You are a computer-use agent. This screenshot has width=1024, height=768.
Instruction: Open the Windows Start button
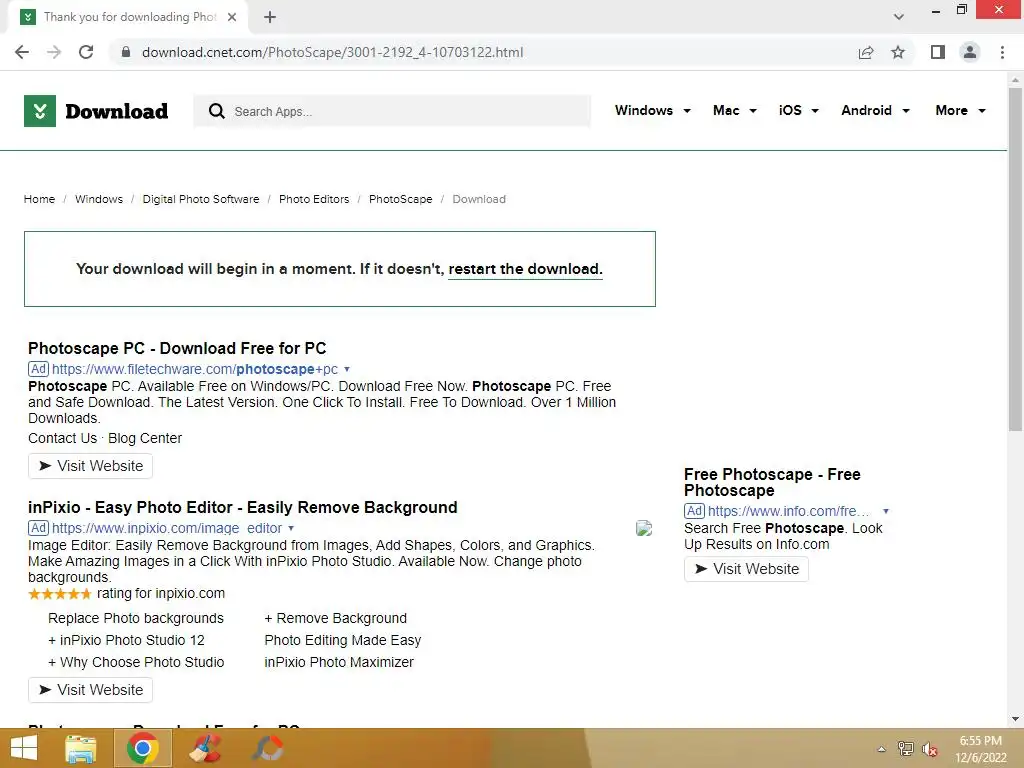click(x=24, y=748)
